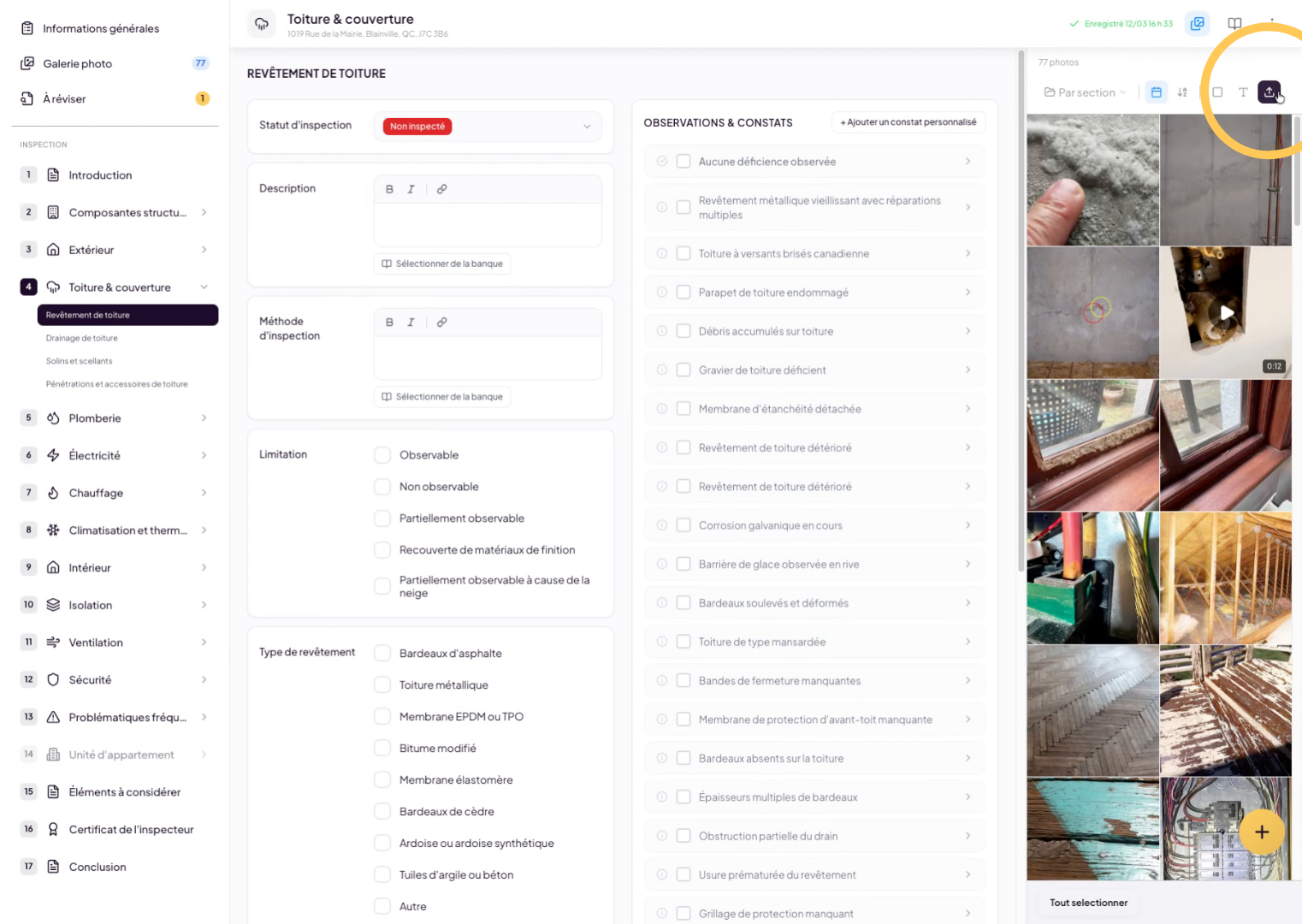Click info icon beside Débris accumulés sur toiture
This screenshot has width=1302, height=924.
coord(662,331)
